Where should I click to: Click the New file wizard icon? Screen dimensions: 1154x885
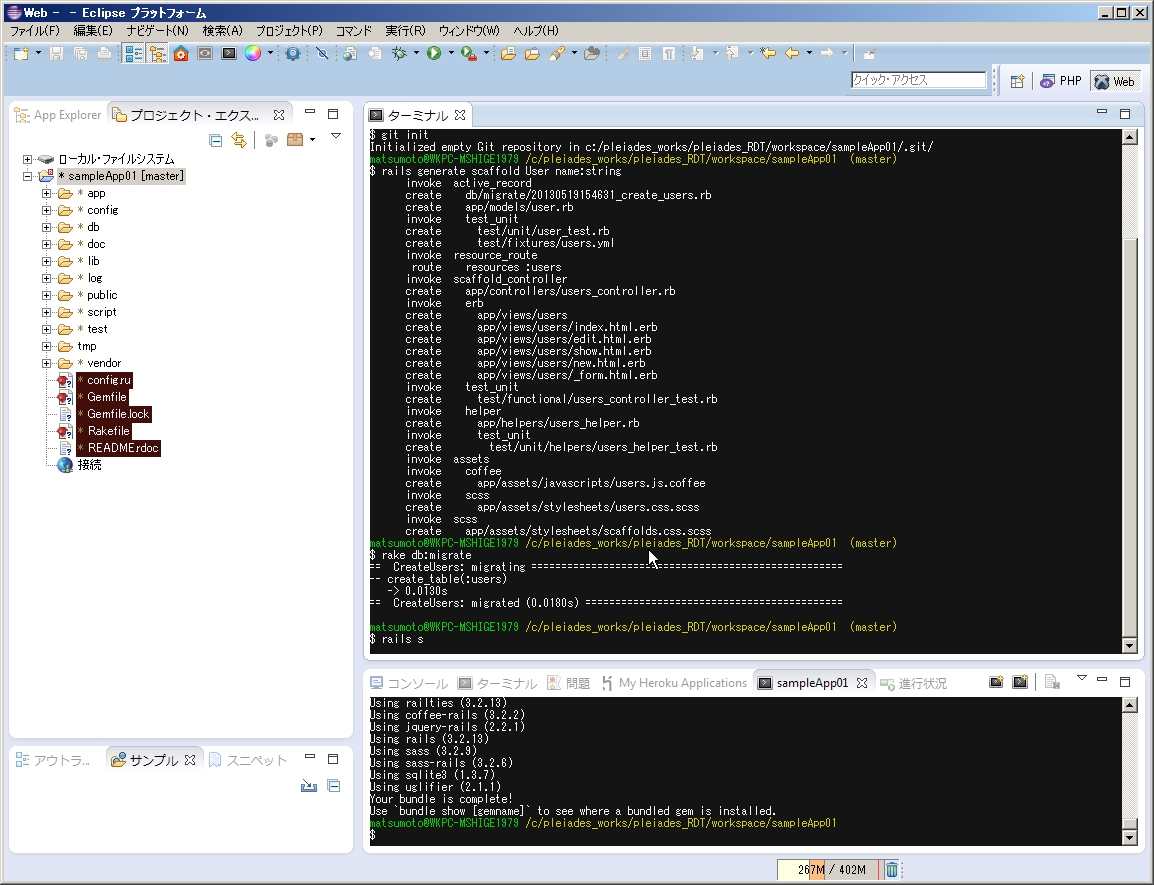21,54
